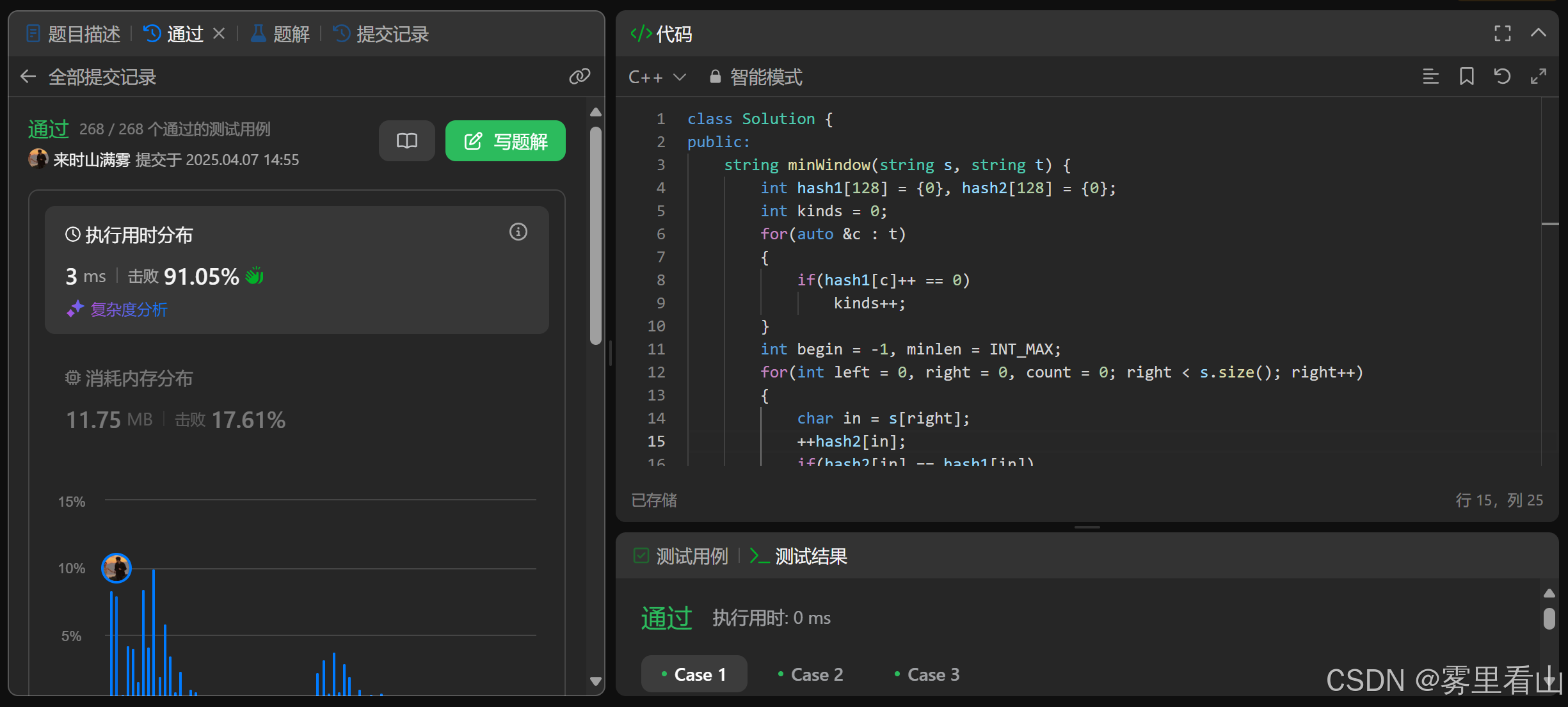The width and height of the screenshot is (1568, 707).
Task: Select the Case 2 test case
Action: point(810,674)
